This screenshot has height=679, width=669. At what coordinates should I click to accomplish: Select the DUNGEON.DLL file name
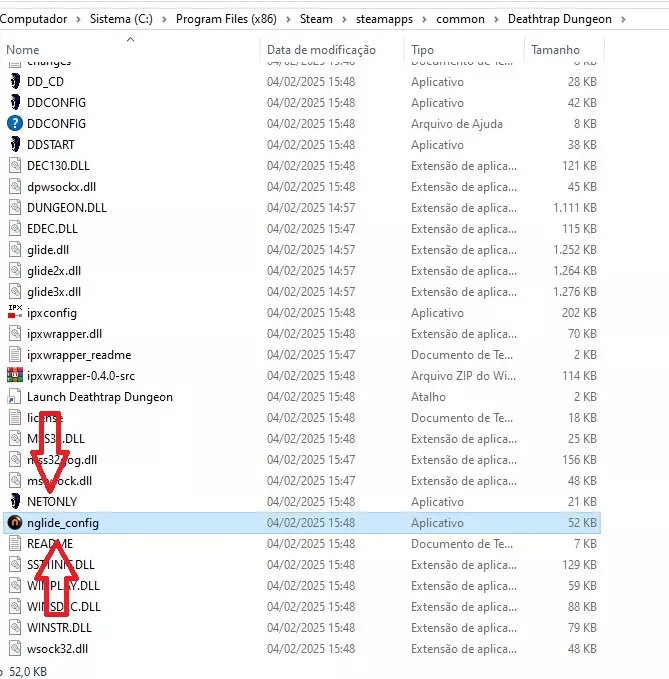click(x=67, y=208)
